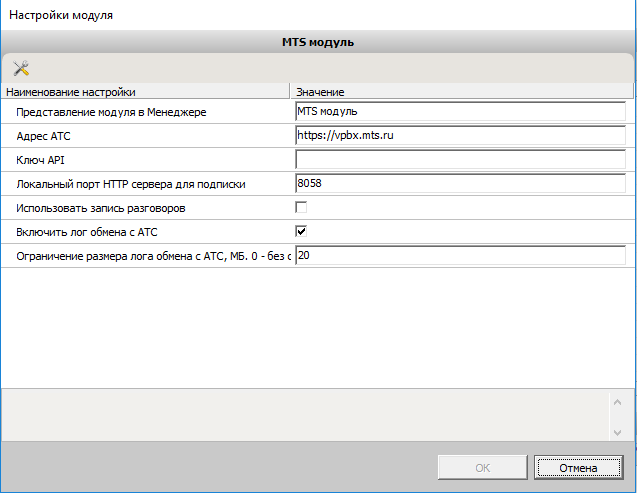Select the 'Ключ API' row label
The width and height of the screenshot is (637, 493).
point(41,160)
